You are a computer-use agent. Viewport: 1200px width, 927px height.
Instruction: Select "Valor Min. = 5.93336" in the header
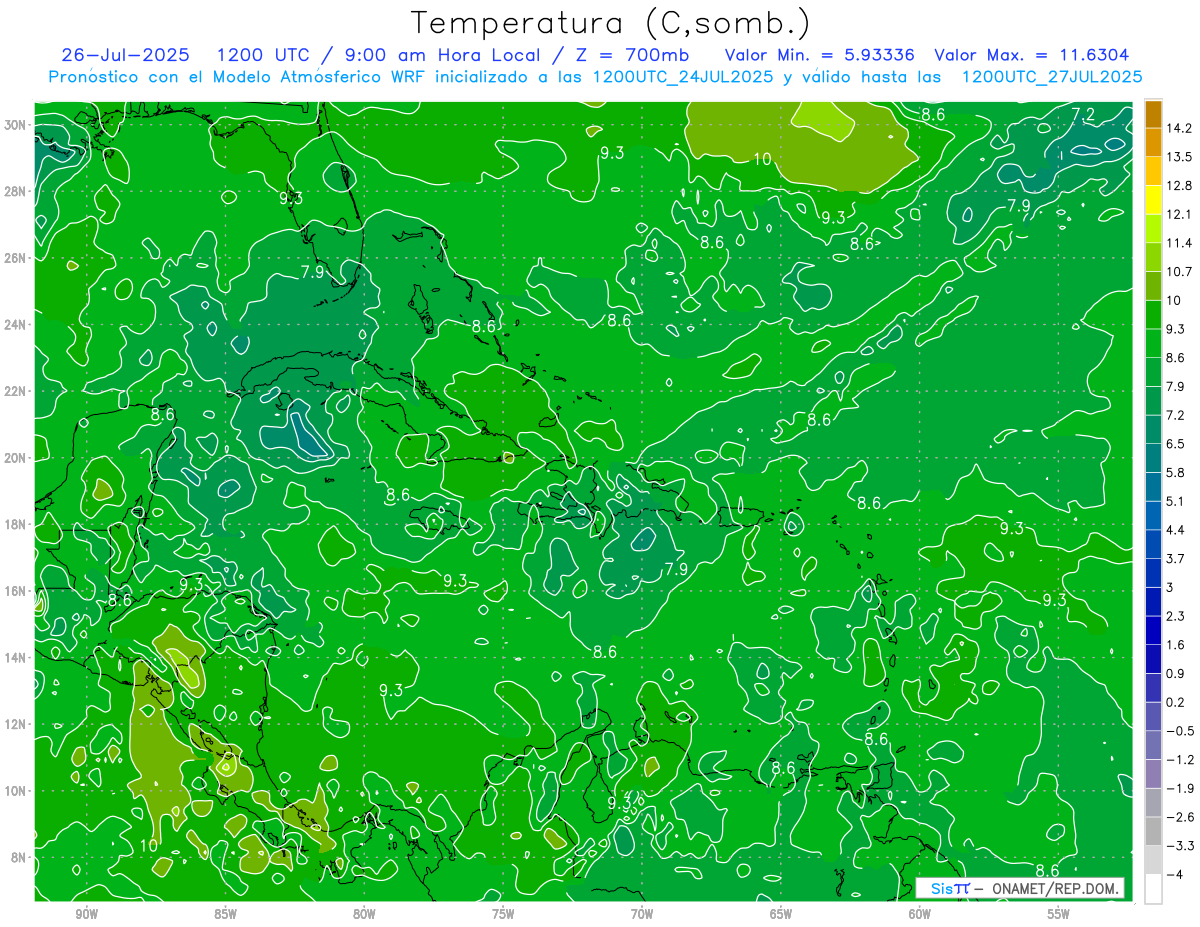[819, 54]
